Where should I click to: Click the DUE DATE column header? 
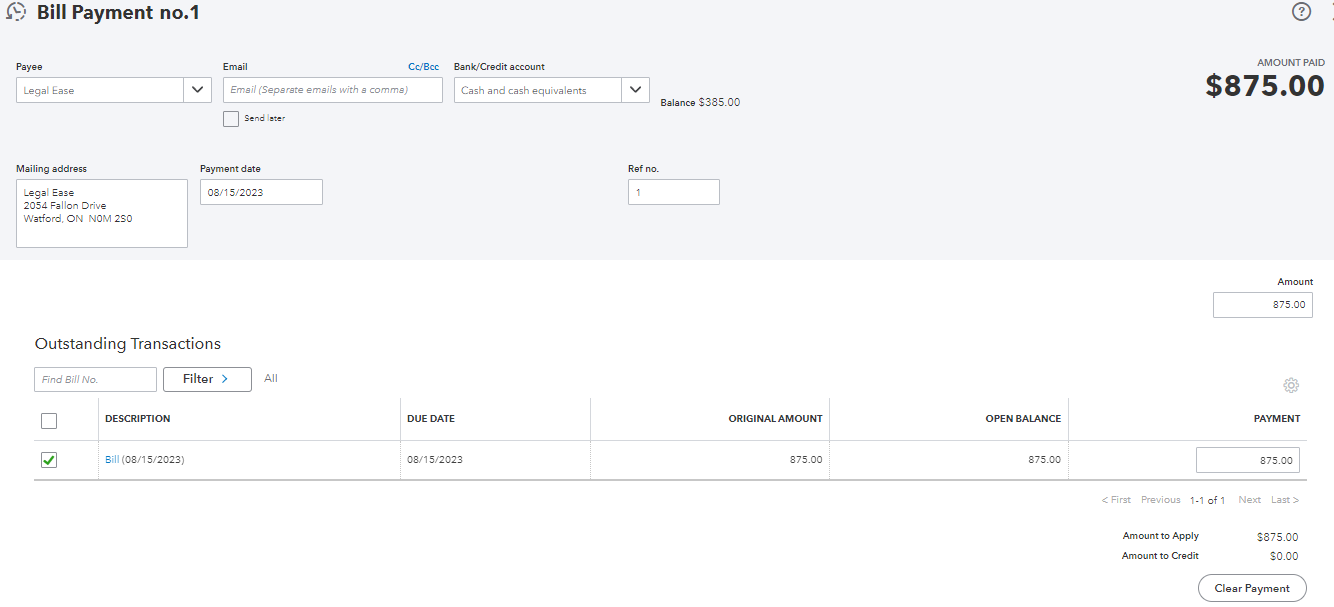tap(431, 419)
